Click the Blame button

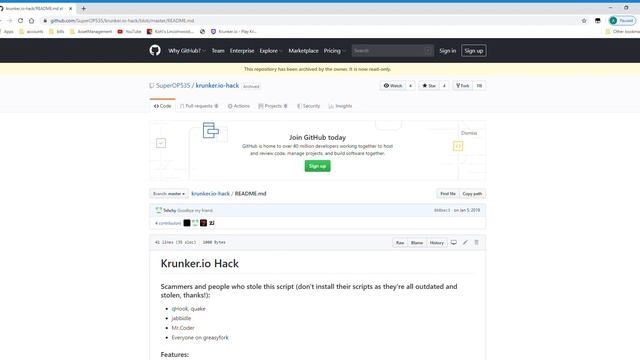point(417,242)
